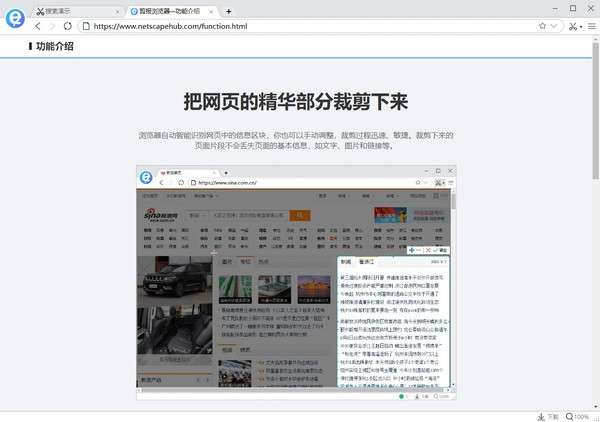Select the 智能浏览器—功能介绍 tab
The height and width of the screenshot is (422, 600).
tap(170, 10)
